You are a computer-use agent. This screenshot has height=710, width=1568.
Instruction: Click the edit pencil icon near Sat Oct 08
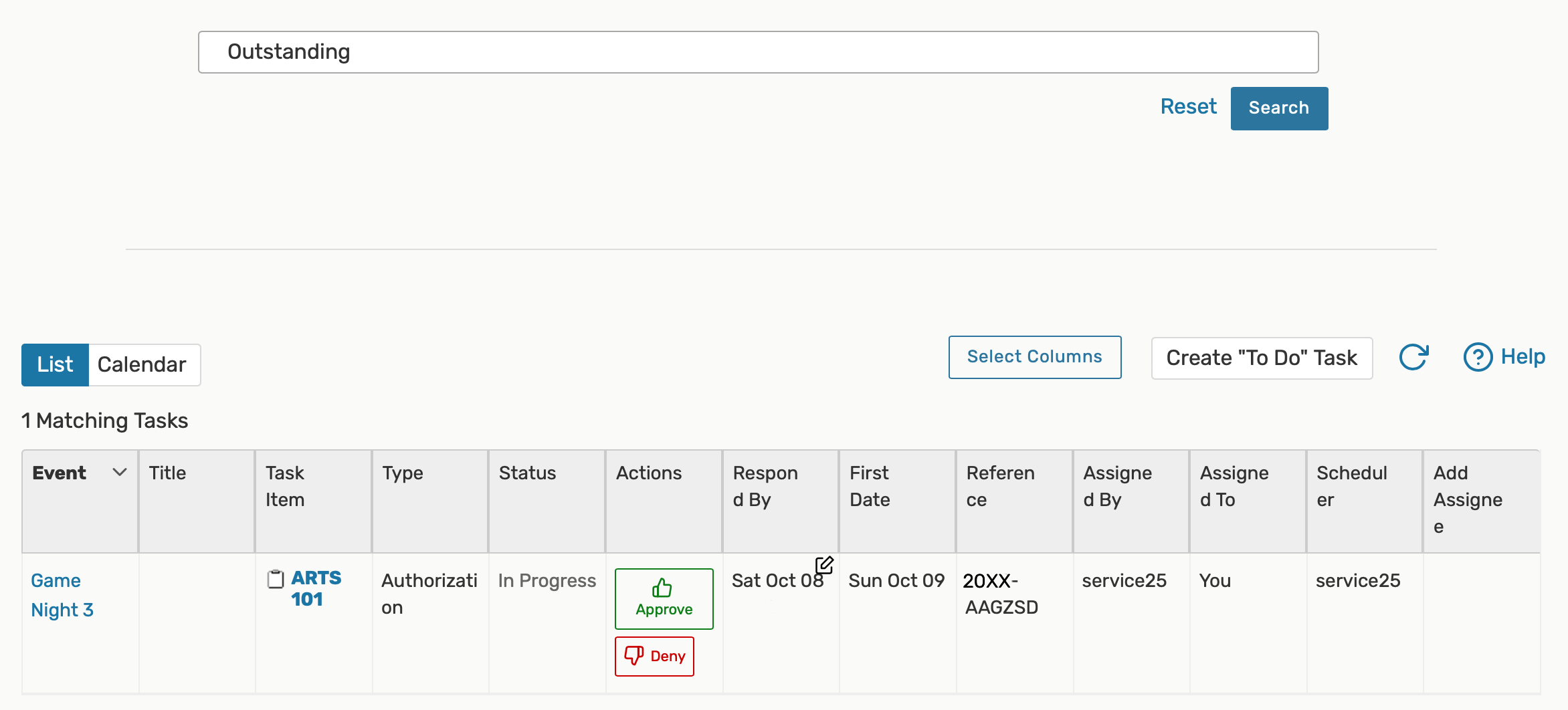pyautogui.click(x=824, y=565)
